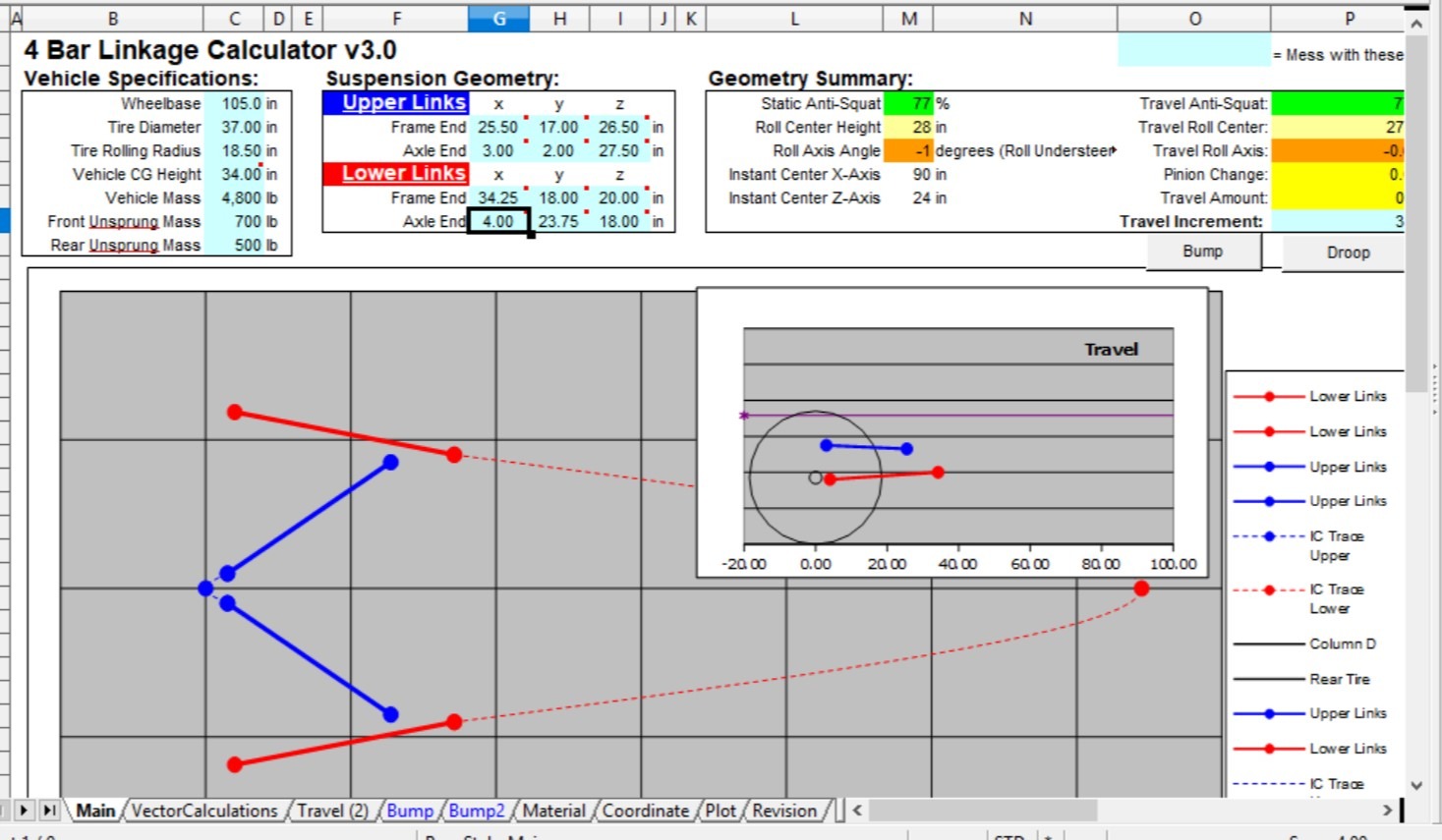The height and width of the screenshot is (840, 1442).
Task: Click vertical scrollbar down arrow
Action: click(1416, 785)
